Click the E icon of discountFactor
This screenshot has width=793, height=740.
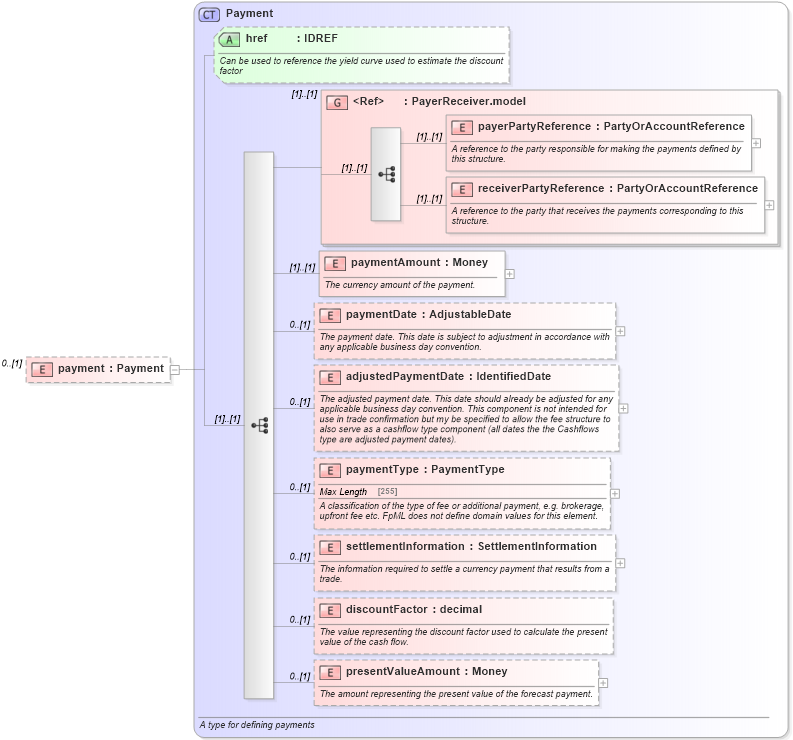click(330, 611)
